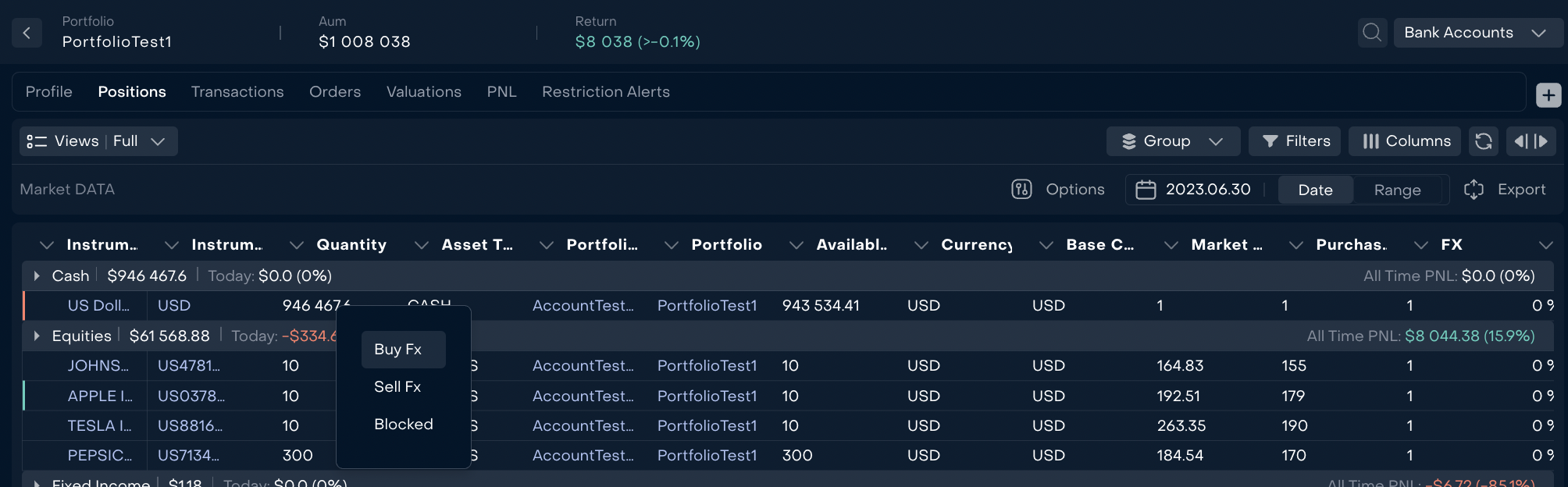Click the column resize arrows icon

[1531, 141]
